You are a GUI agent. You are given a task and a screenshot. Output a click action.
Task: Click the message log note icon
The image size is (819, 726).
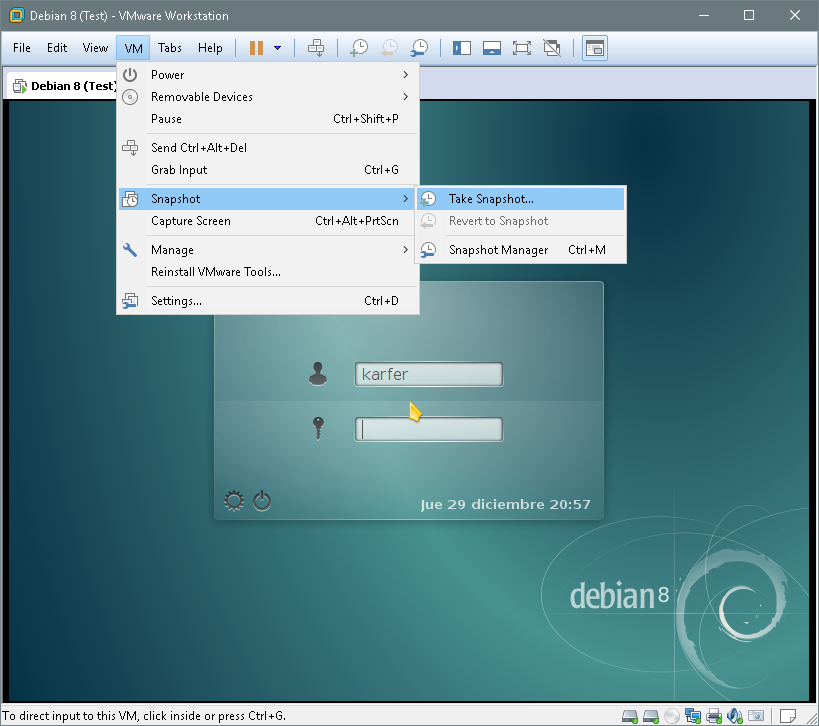pyautogui.click(x=788, y=715)
